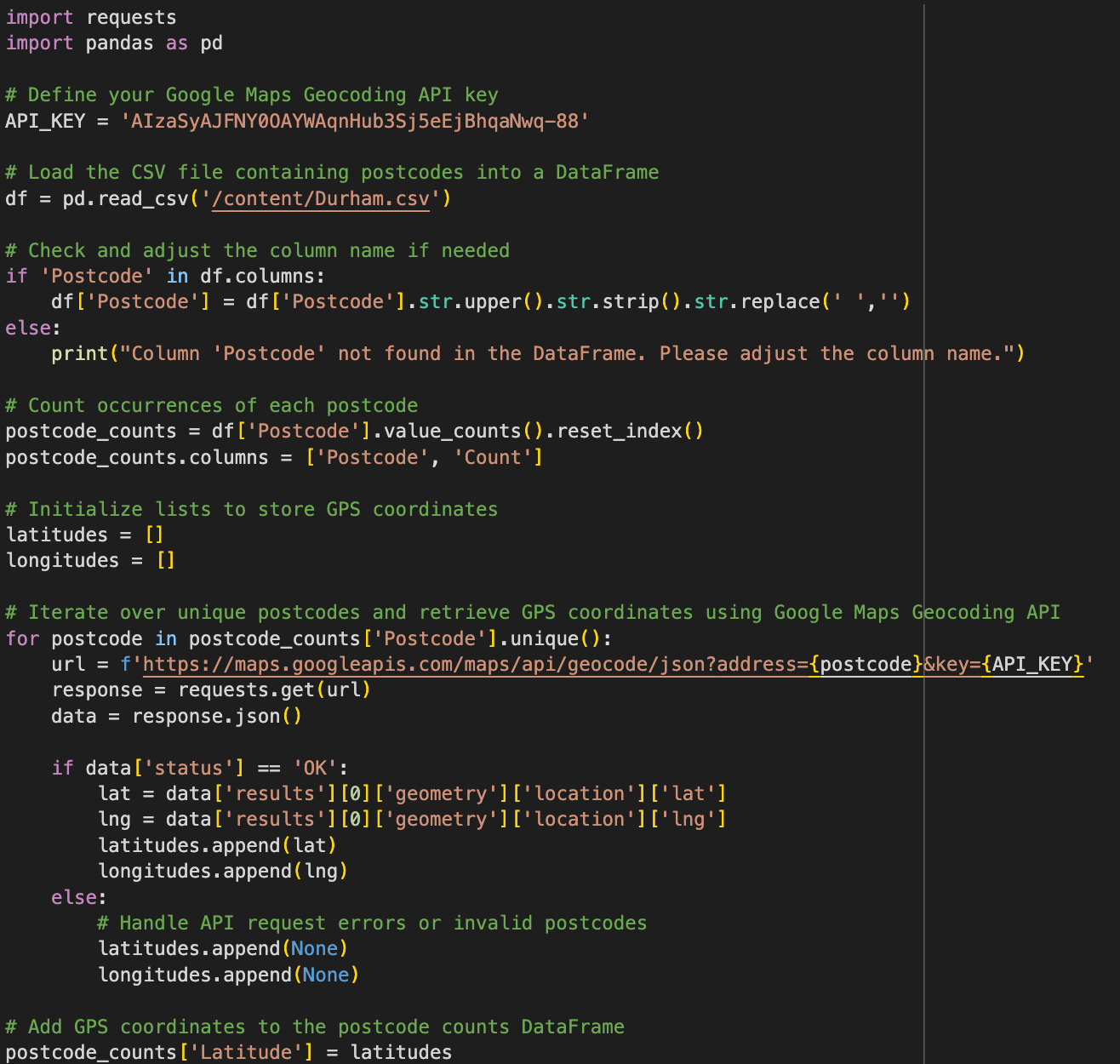The width and height of the screenshot is (1120, 1064).
Task: Click the response.json() call
Action: [x=216, y=716]
